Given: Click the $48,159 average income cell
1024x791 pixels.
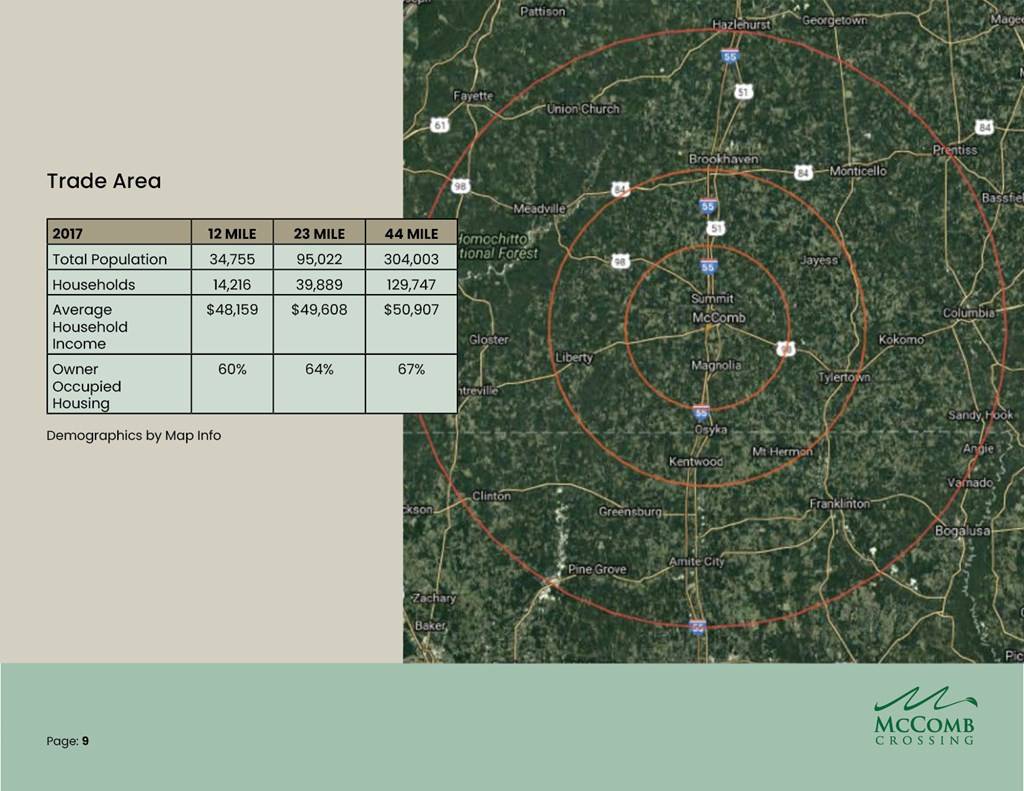Looking at the screenshot, I should point(231,310).
